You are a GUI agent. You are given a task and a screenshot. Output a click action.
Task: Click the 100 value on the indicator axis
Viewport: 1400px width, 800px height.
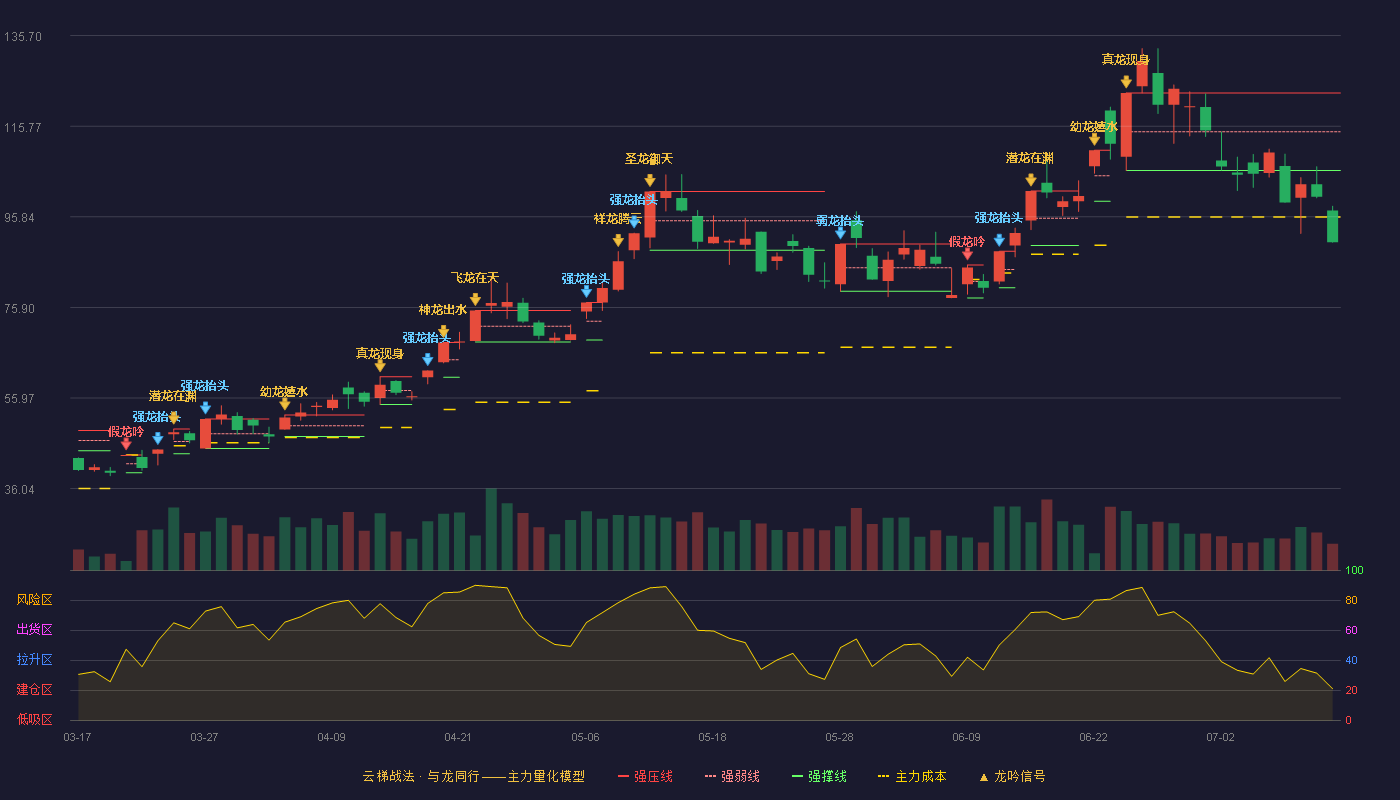(1354, 571)
